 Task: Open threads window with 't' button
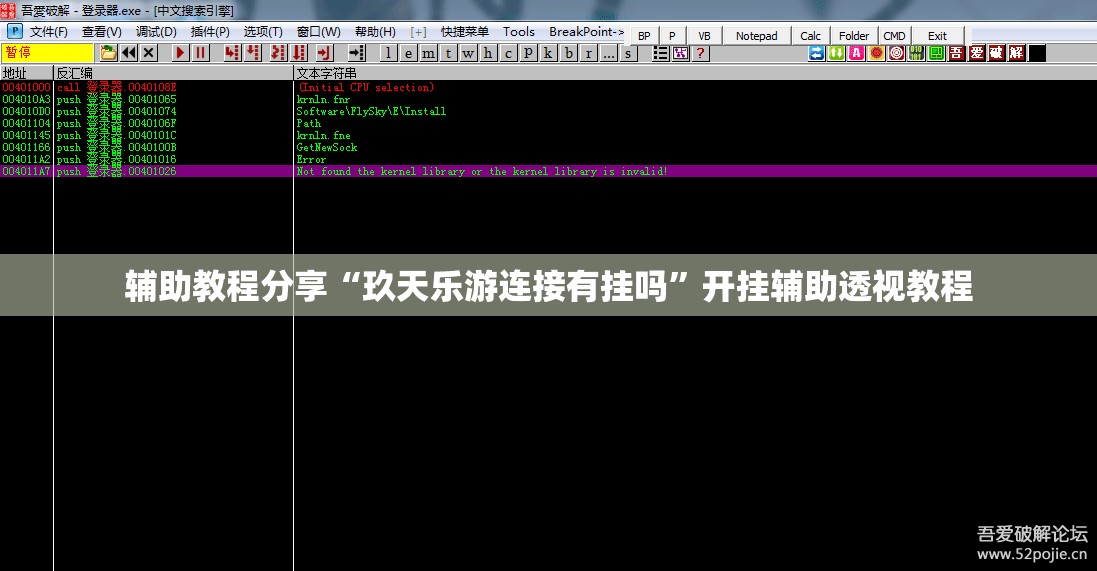(448, 53)
